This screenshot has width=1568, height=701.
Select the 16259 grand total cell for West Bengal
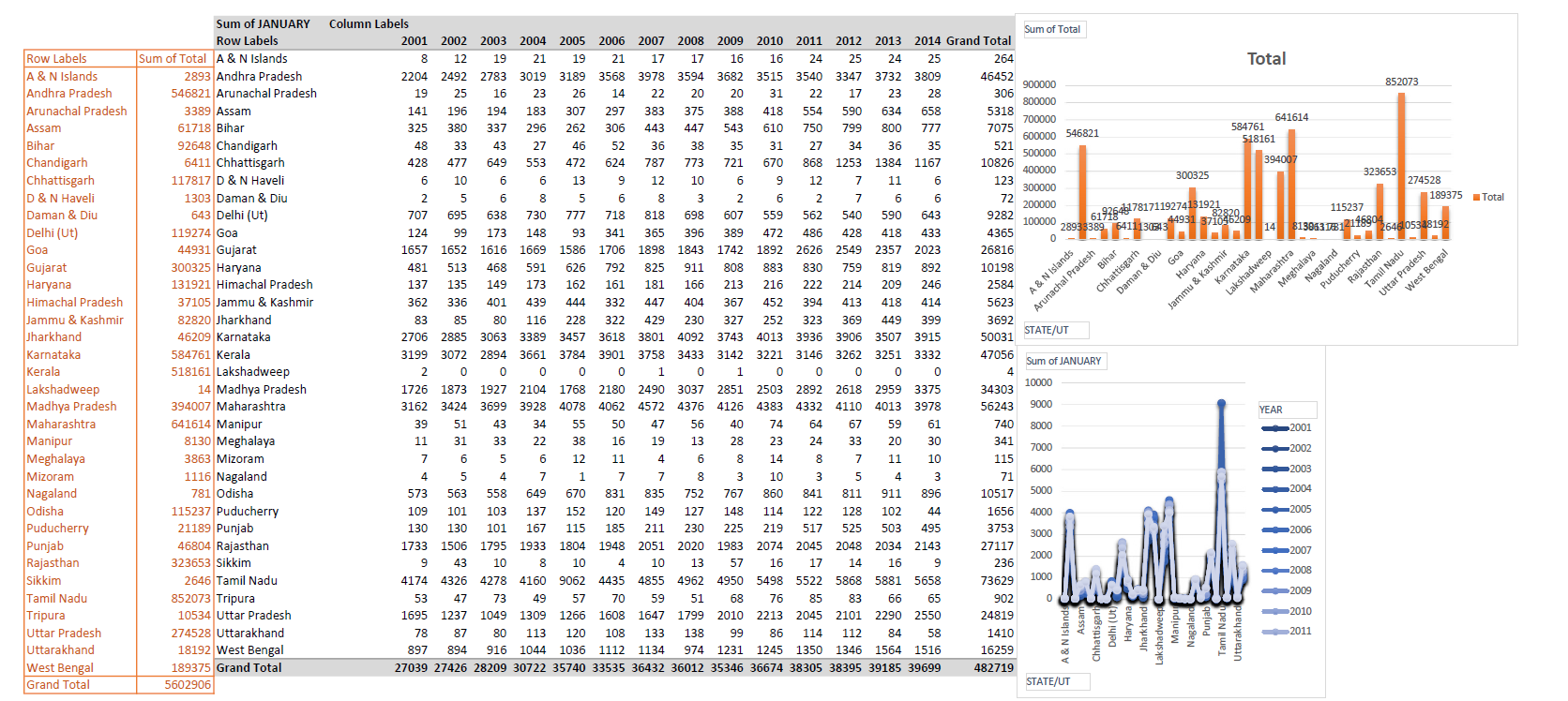[997, 649]
